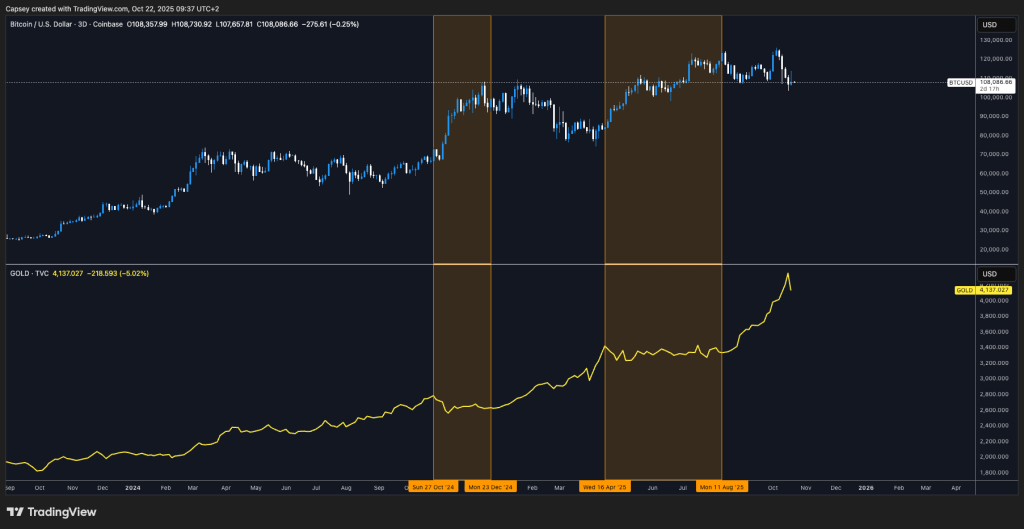
Task: Click the Mon 11 Aug '25 date marker
Action: [x=721, y=487]
